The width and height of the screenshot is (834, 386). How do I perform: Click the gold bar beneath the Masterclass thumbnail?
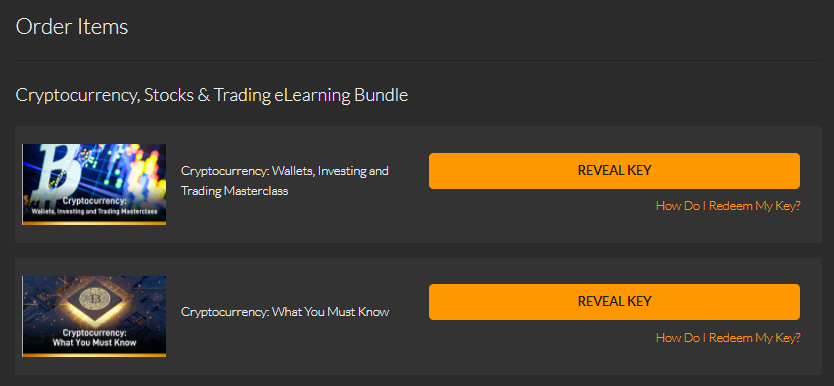point(94,223)
